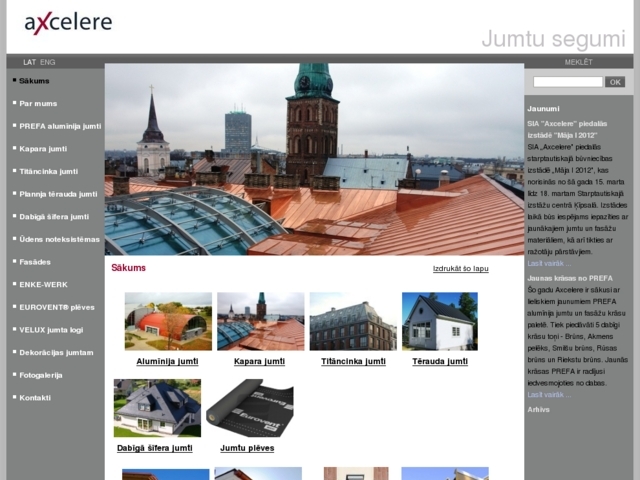
Task: Open the Par mums page
Action: pyautogui.click(x=38, y=104)
